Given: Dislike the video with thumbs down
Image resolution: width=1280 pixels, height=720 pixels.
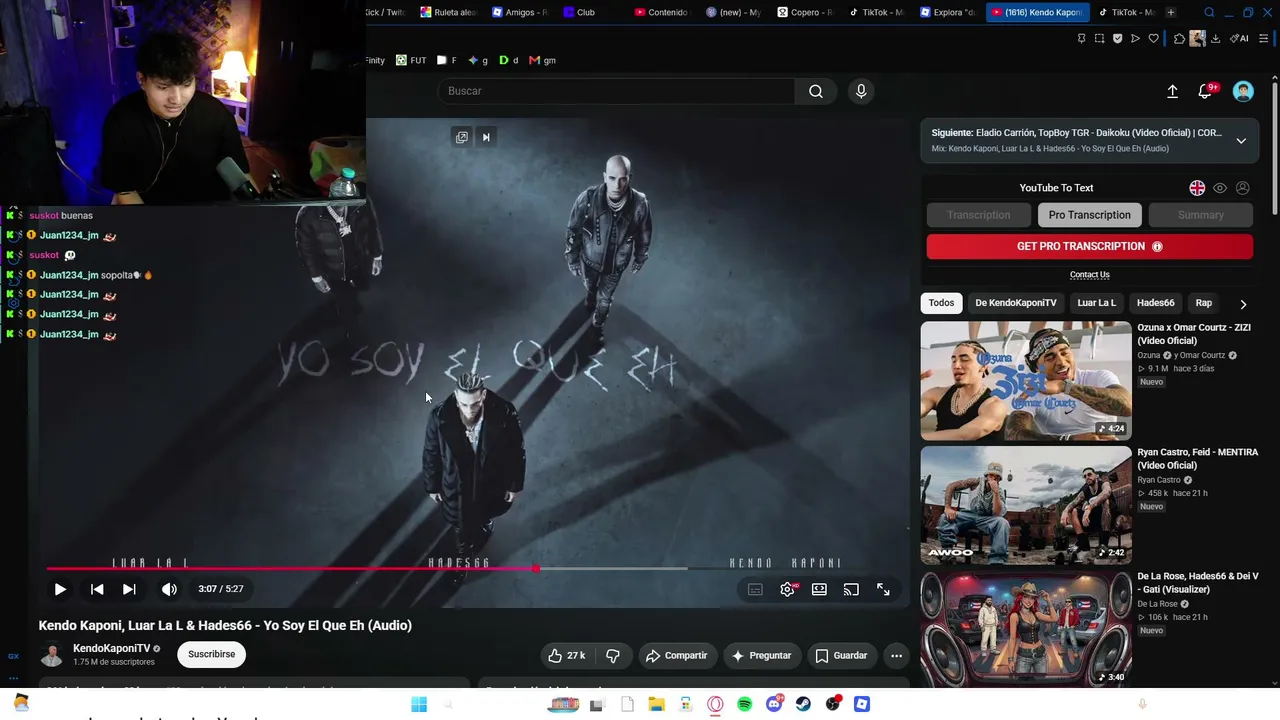Looking at the screenshot, I should pyautogui.click(x=613, y=656).
